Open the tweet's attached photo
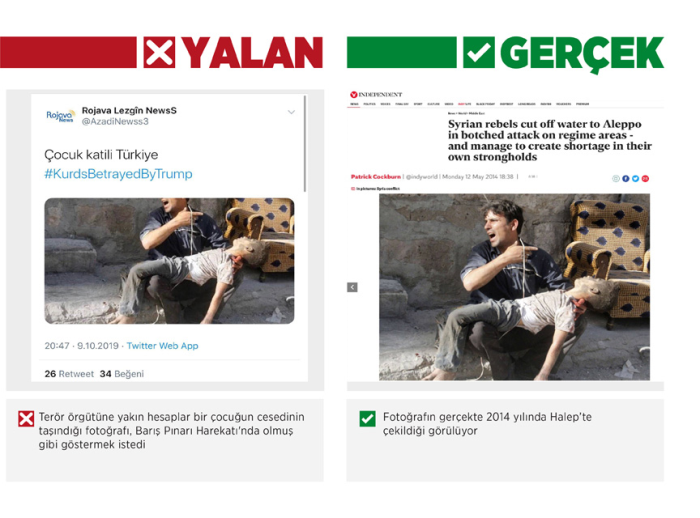 point(169,261)
